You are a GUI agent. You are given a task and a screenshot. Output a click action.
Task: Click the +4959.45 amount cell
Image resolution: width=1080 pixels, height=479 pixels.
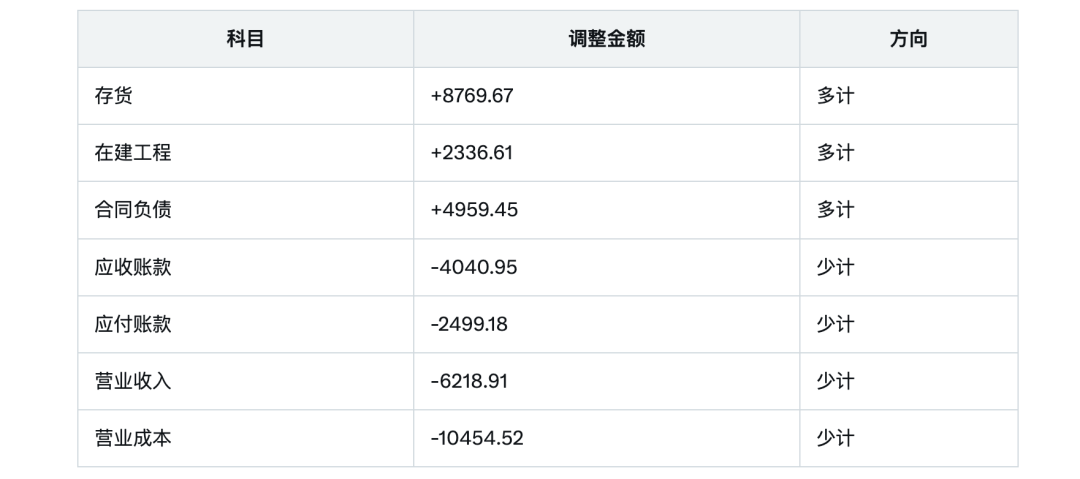point(474,210)
